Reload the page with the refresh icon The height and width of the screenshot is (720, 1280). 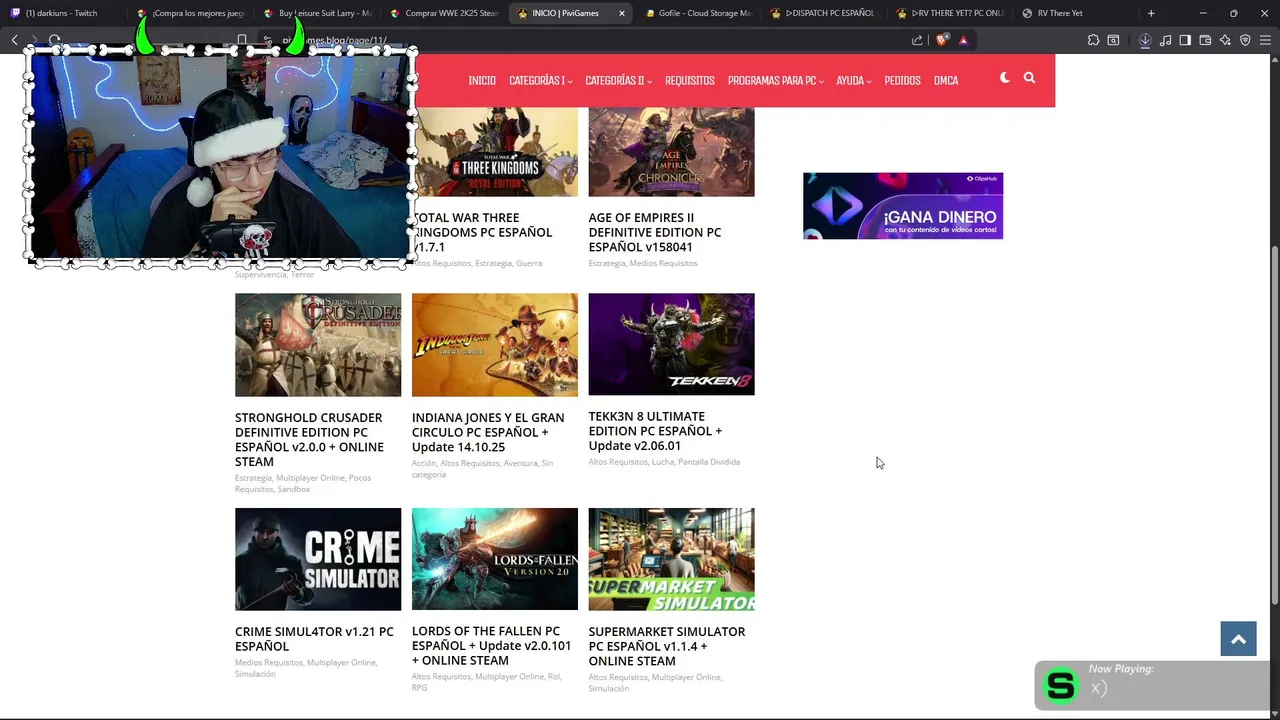click(54, 40)
